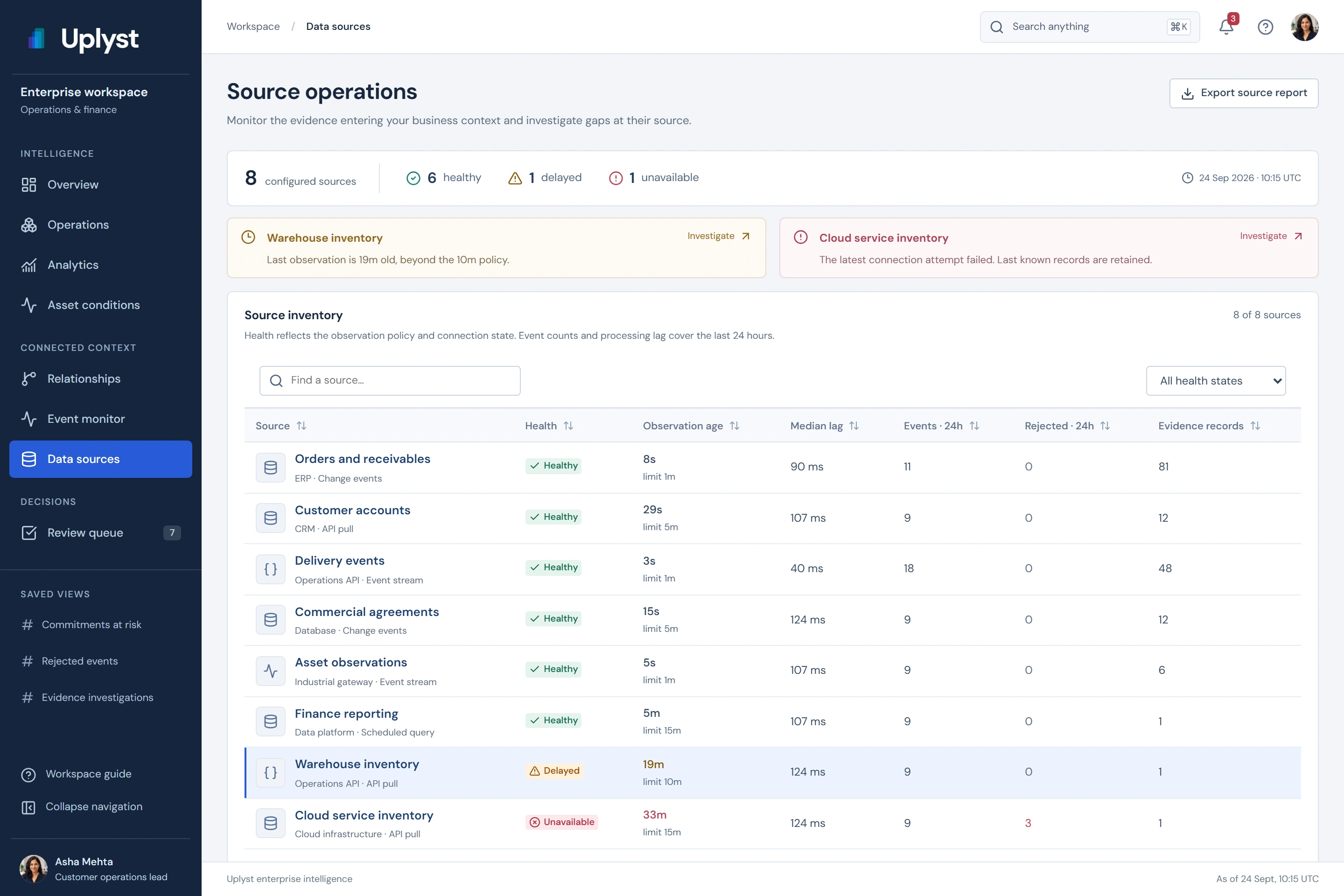This screenshot has width=1344, height=896.
Task: Sort by Source column
Action: [x=280, y=426]
